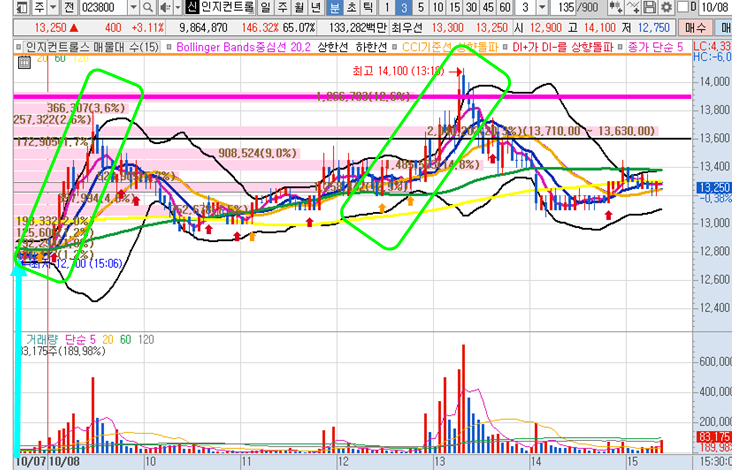Click the current price 13,250 text
The height and width of the screenshot is (470, 732).
click(50, 28)
